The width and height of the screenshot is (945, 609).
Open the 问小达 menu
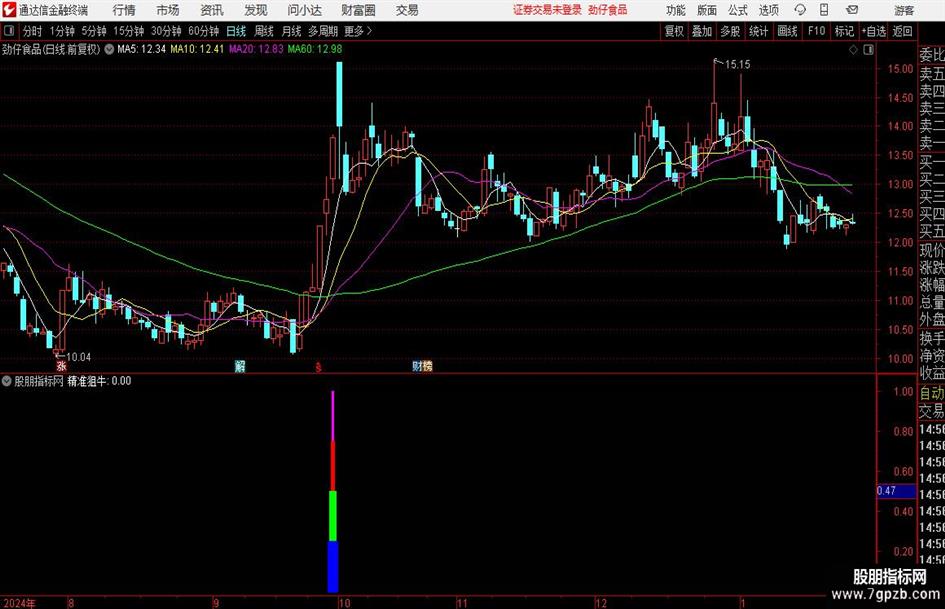click(304, 10)
